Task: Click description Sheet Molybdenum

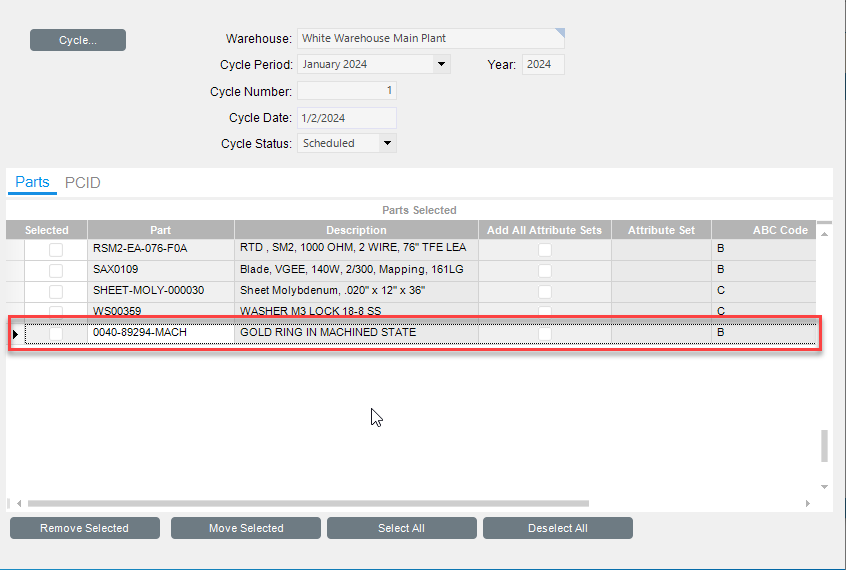Action: click(356, 291)
